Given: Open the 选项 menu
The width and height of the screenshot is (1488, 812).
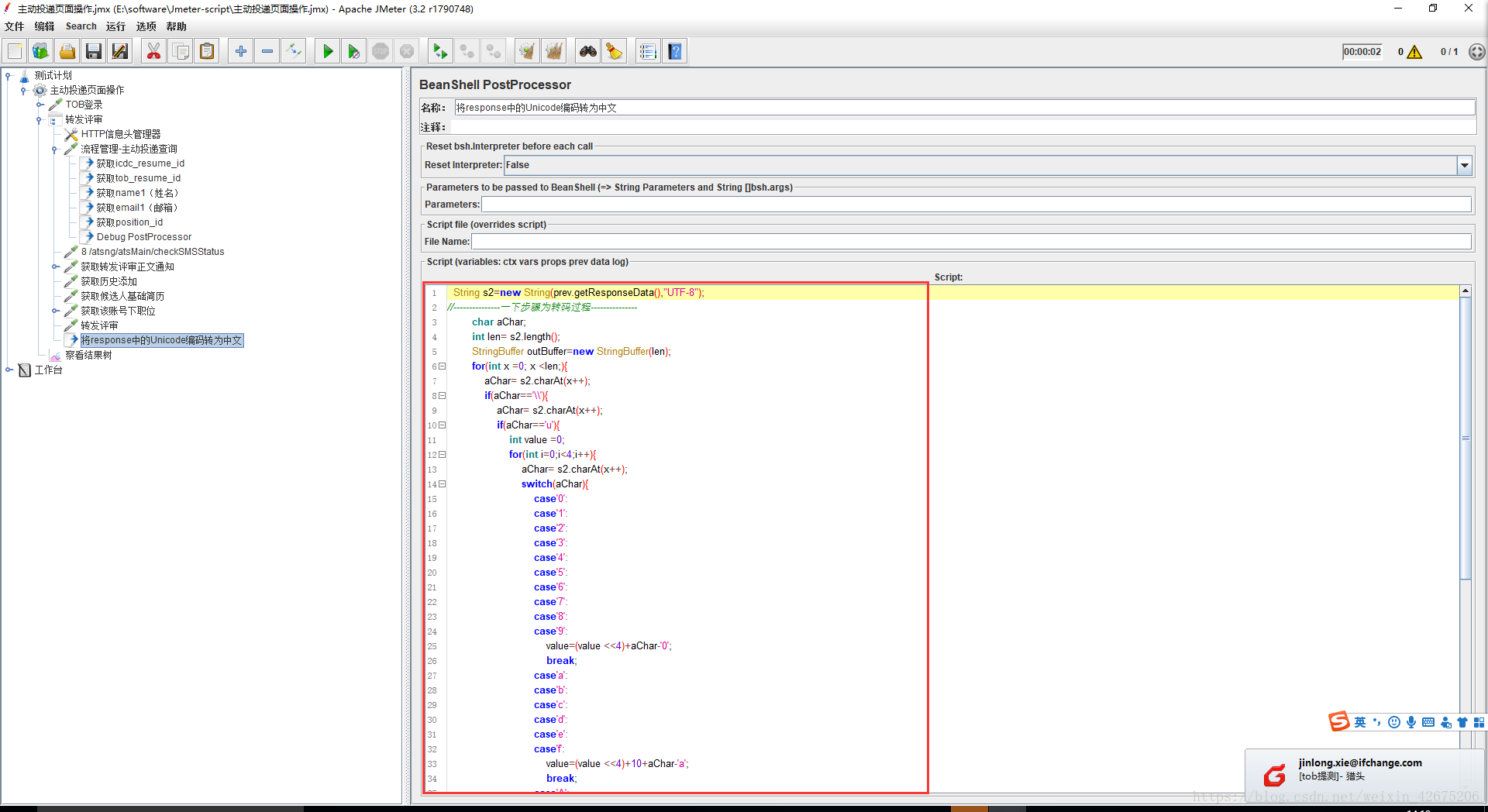Looking at the screenshot, I should tap(146, 26).
